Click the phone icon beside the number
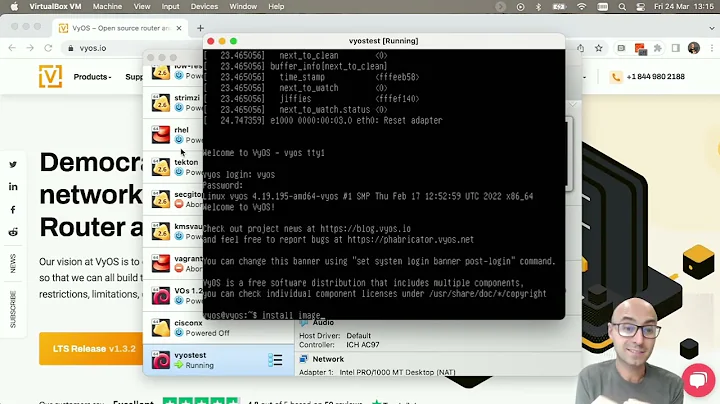 616,77
